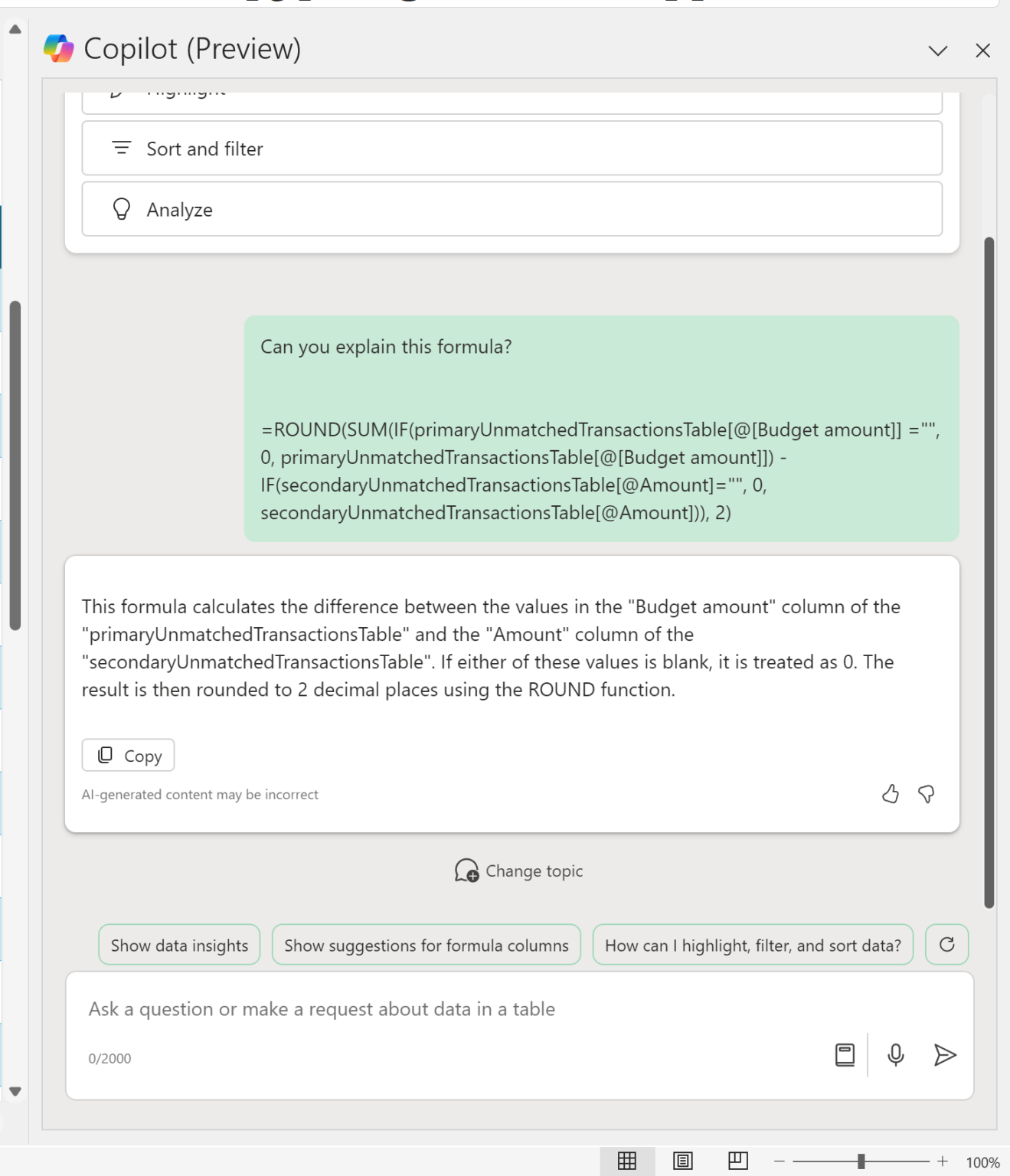Refresh the suggested prompts

coord(946,945)
